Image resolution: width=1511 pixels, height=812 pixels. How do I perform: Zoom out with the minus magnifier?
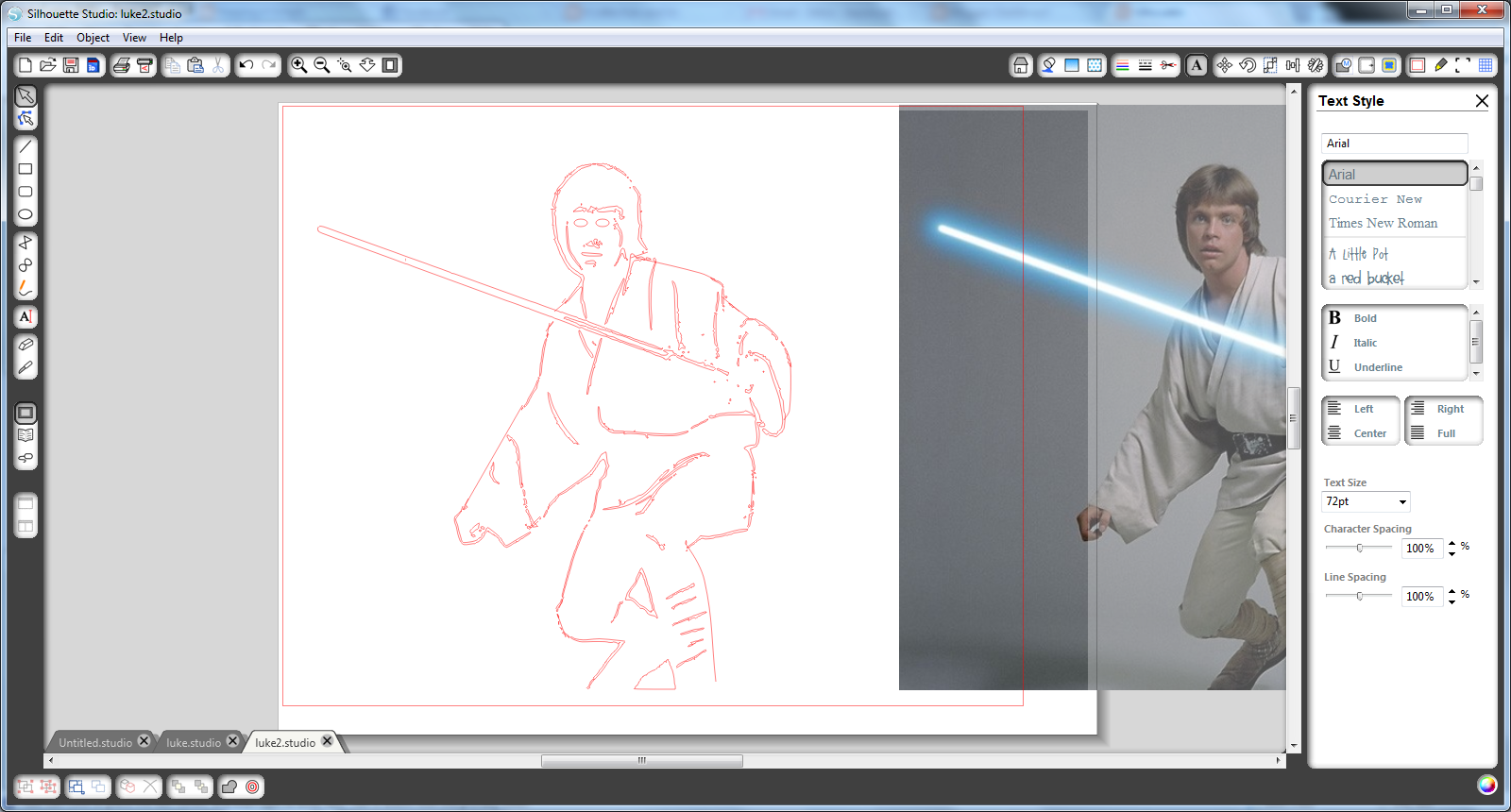click(x=322, y=65)
